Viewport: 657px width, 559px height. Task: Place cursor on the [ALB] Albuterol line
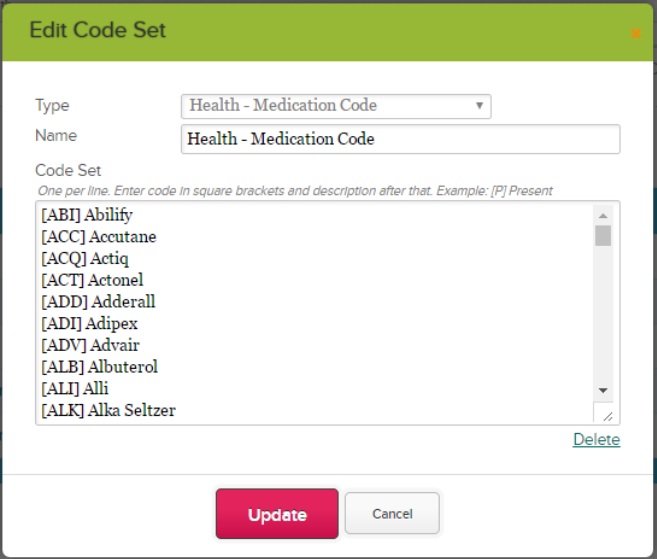[99, 367]
